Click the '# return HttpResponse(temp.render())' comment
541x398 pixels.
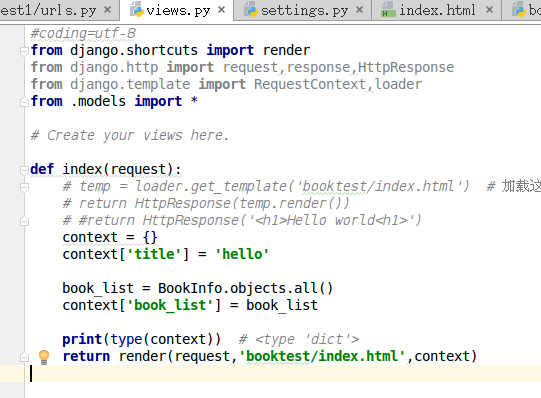tap(206, 203)
